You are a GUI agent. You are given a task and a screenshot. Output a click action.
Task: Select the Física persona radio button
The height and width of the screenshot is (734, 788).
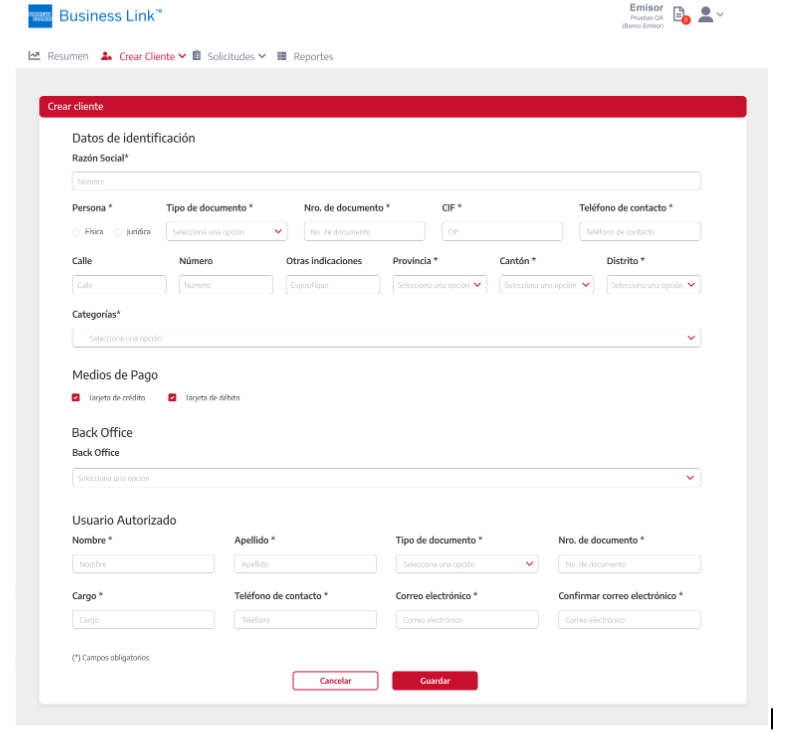[x=77, y=232]
